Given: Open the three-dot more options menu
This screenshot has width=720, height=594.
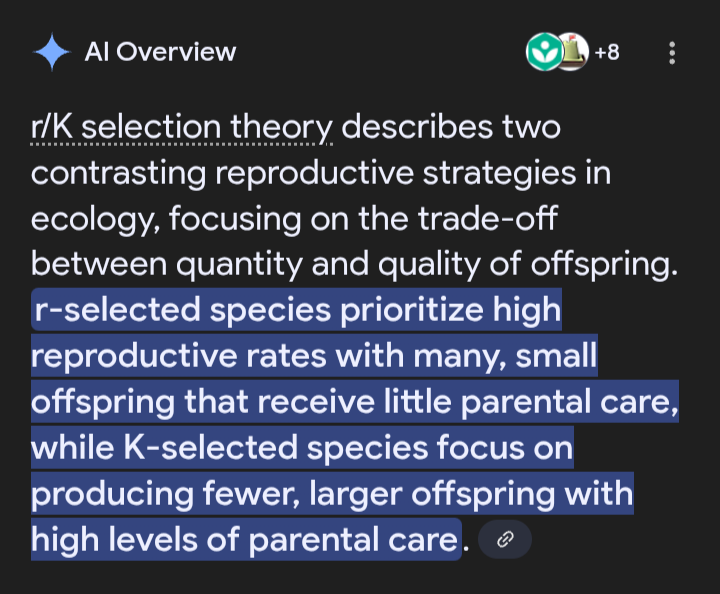Looking at the screenshot, I should pos(672,53).
